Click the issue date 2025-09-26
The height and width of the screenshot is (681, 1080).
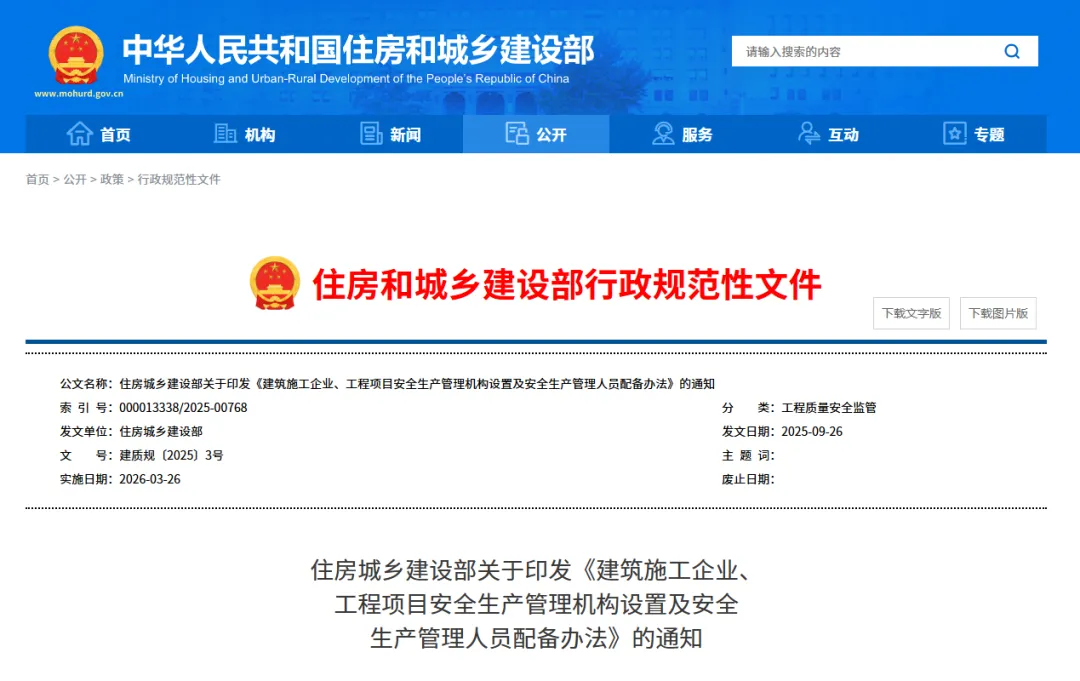click(811, 432)
